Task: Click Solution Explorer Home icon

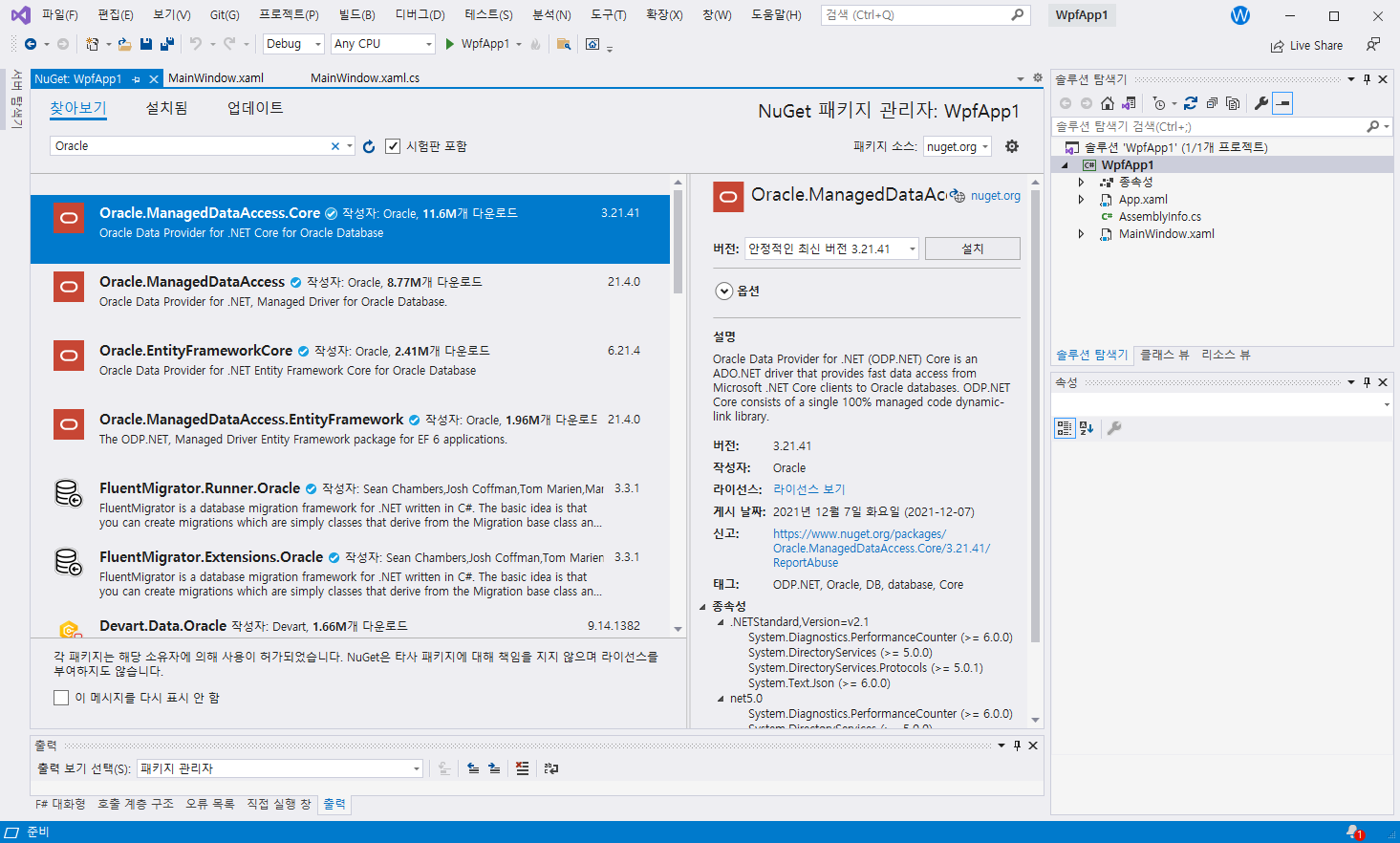Action: tap(1107, 103)
